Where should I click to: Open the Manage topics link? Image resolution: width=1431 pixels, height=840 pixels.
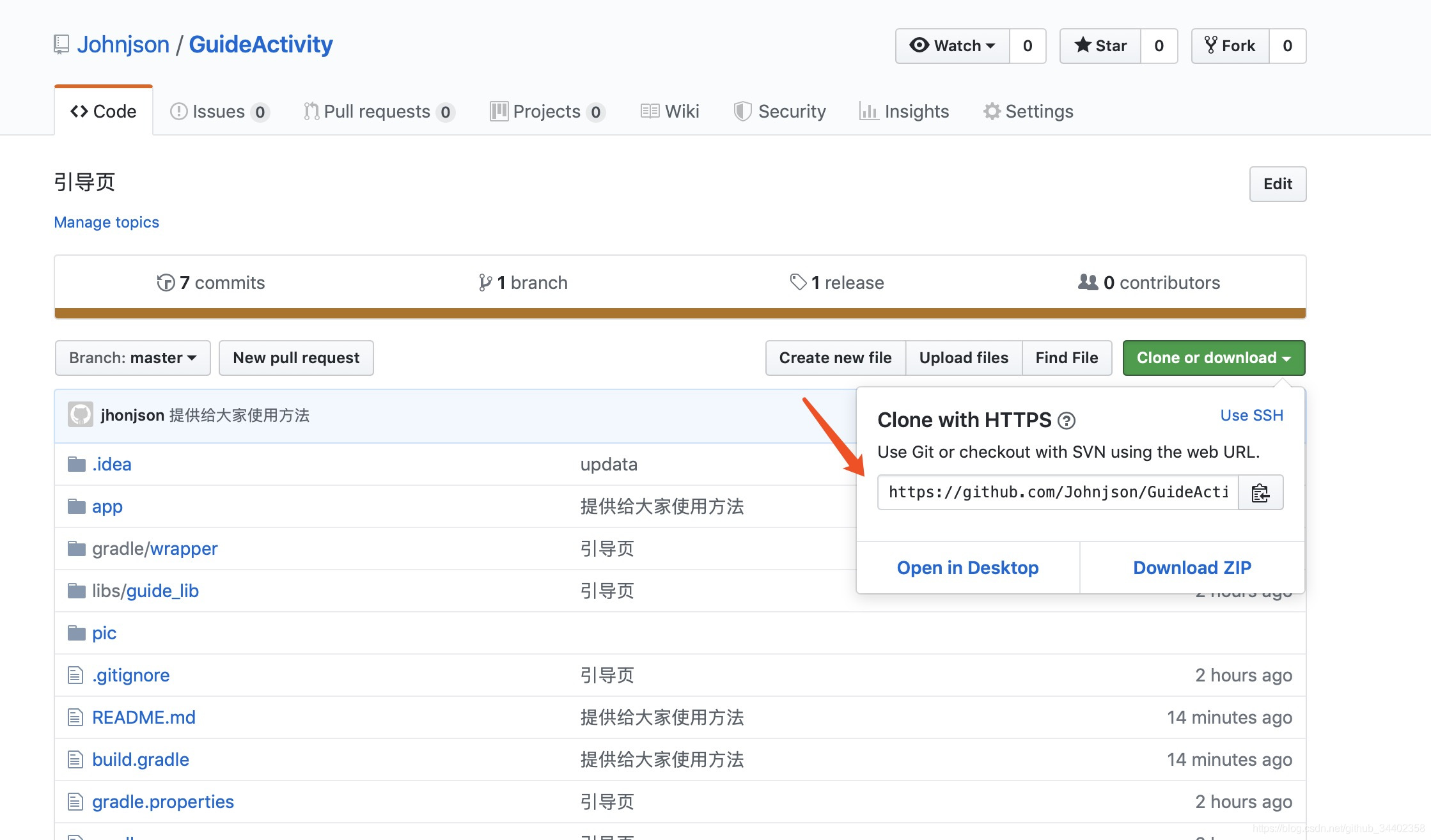(106, 222)
